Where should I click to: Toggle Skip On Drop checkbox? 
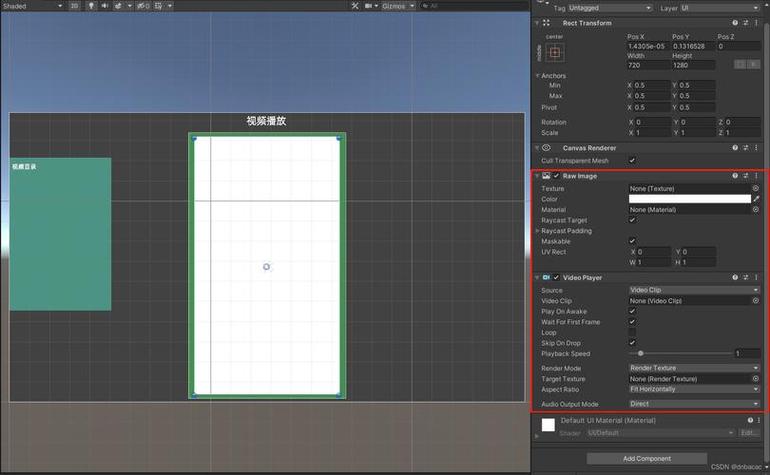(632, 342)
